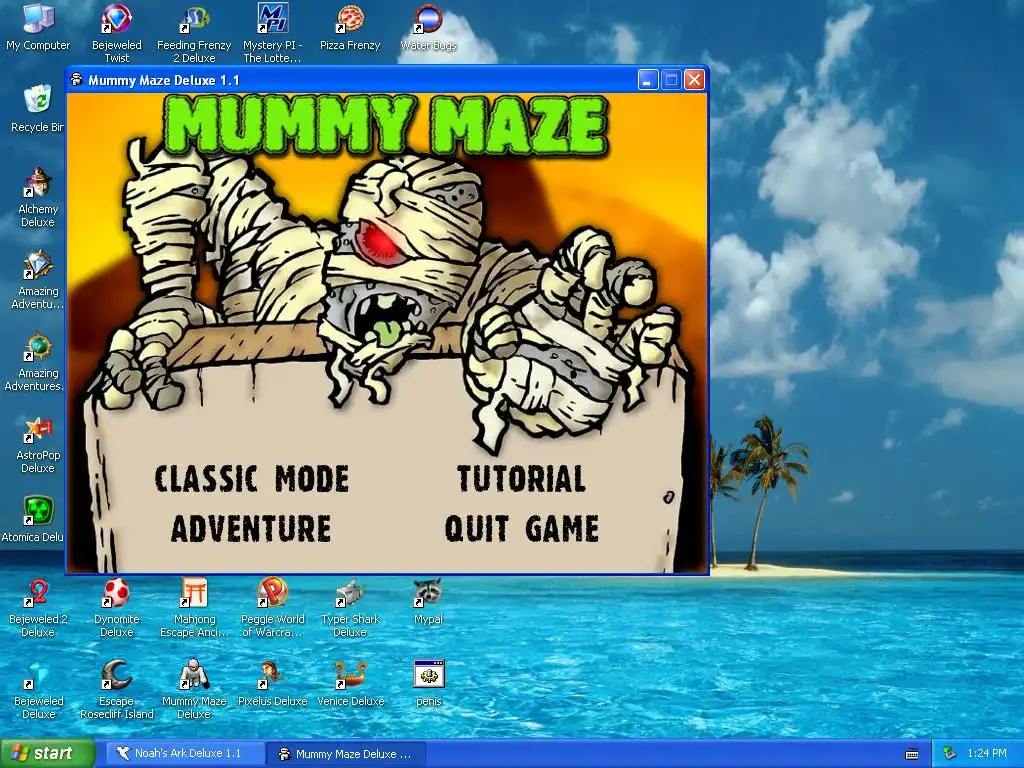
Task: Select the Mystery PI desktop shortcut
Action: click(272, 33)
